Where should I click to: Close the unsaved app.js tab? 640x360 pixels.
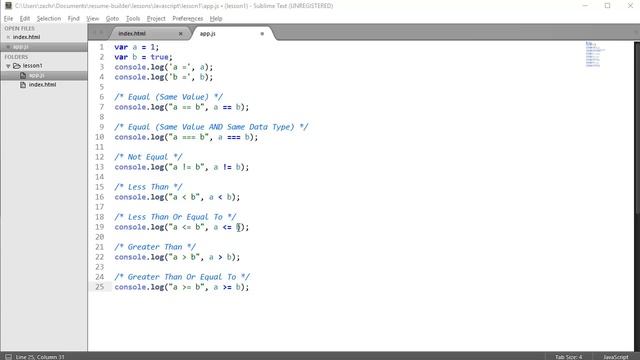[262, 33]
